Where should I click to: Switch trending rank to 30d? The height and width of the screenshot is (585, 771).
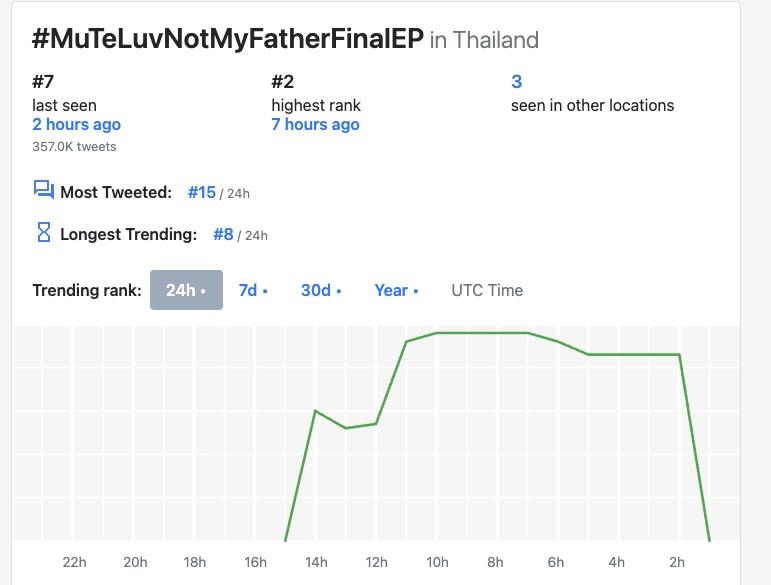click(x=321, y=290)
